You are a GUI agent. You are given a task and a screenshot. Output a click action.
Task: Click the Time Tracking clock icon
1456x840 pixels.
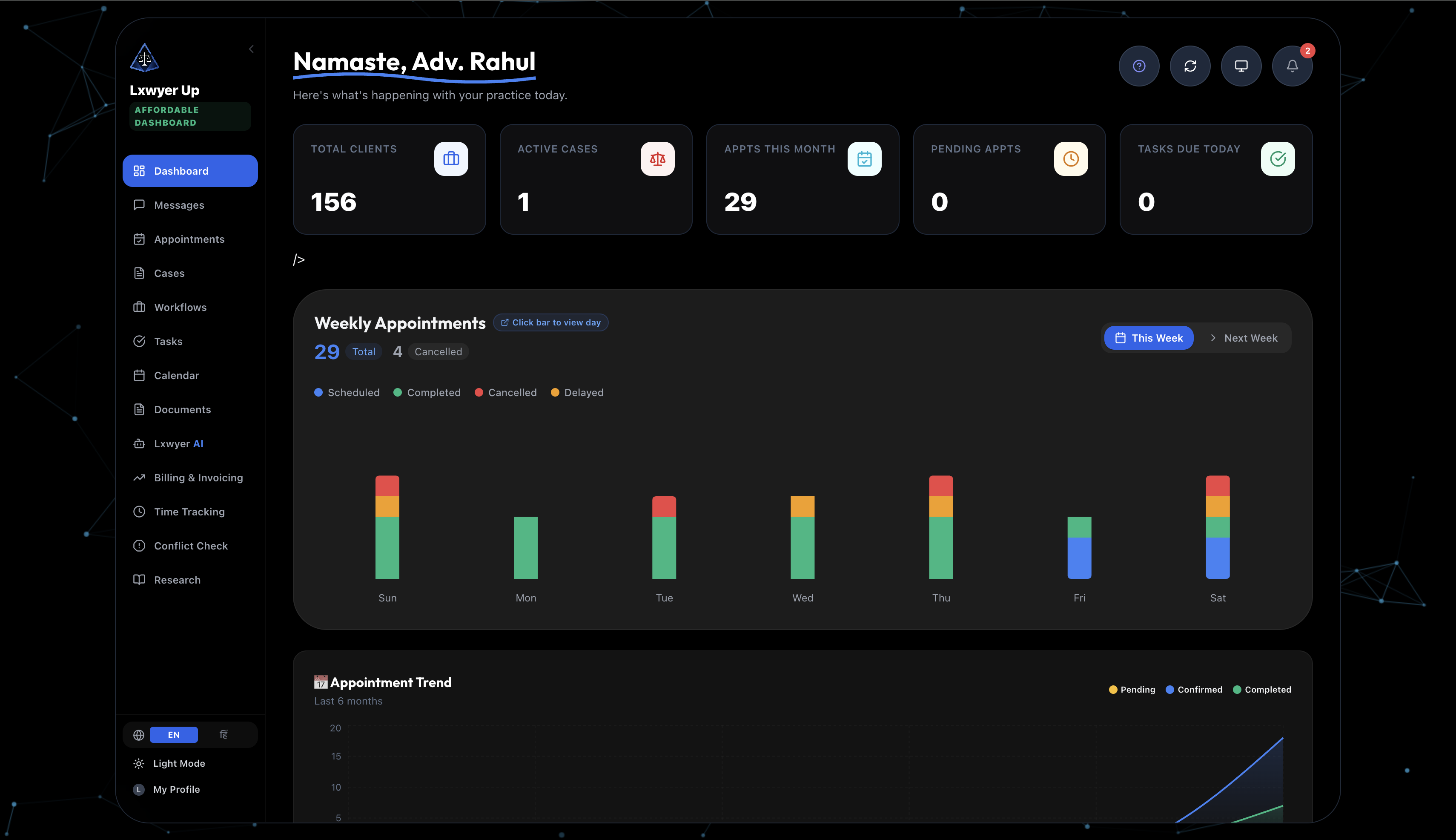point(139,511)
